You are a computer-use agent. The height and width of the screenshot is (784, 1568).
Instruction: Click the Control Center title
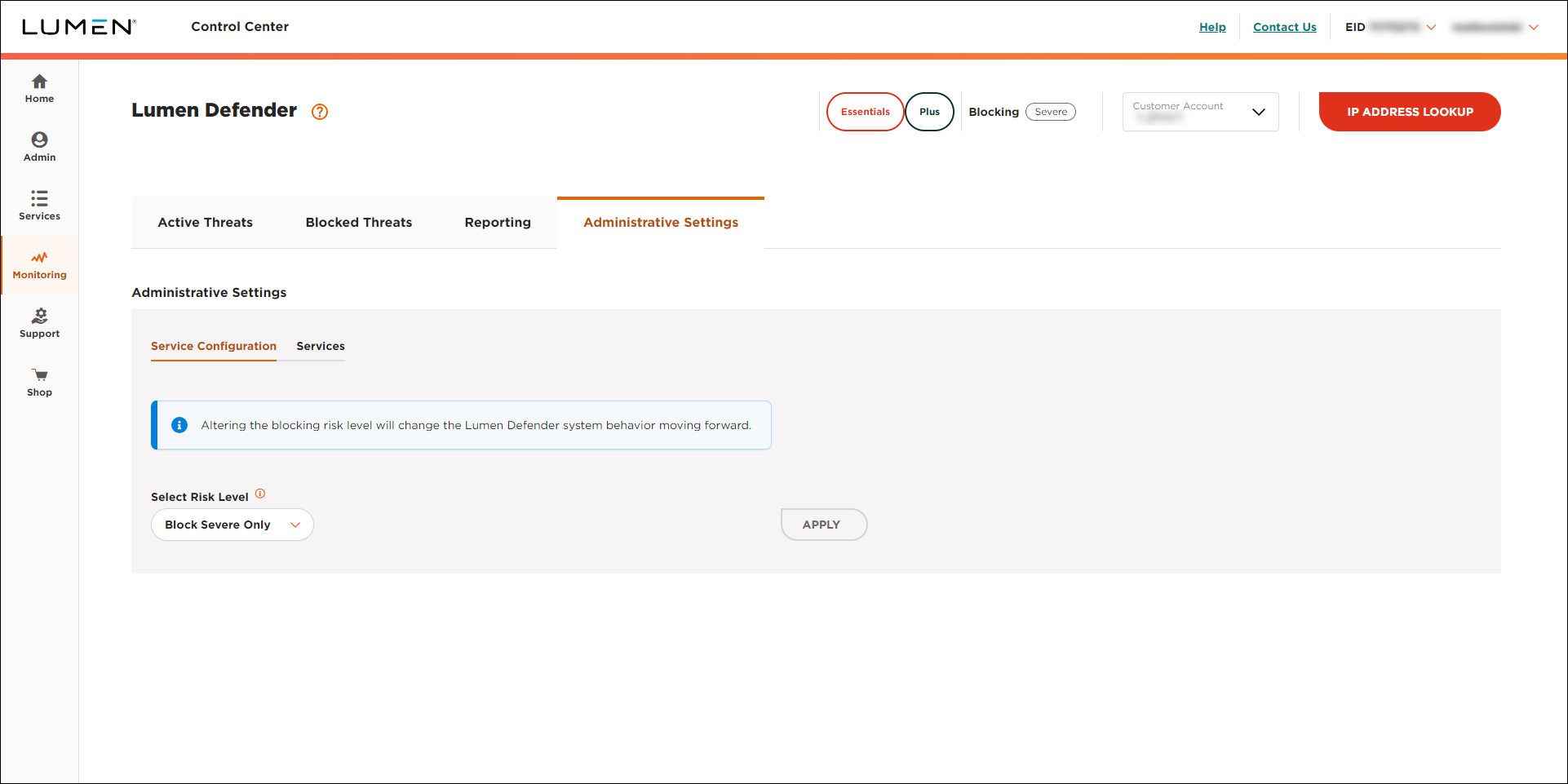[240, 26]
